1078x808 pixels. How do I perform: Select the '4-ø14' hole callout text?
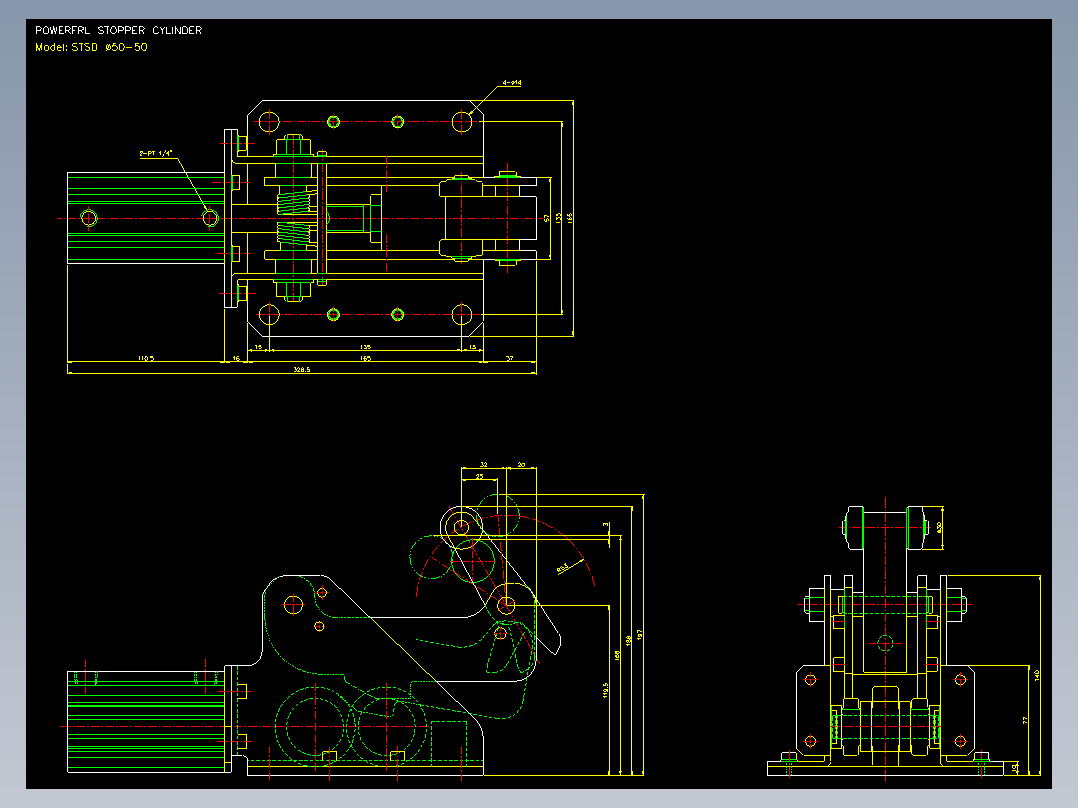coord(512,83)
